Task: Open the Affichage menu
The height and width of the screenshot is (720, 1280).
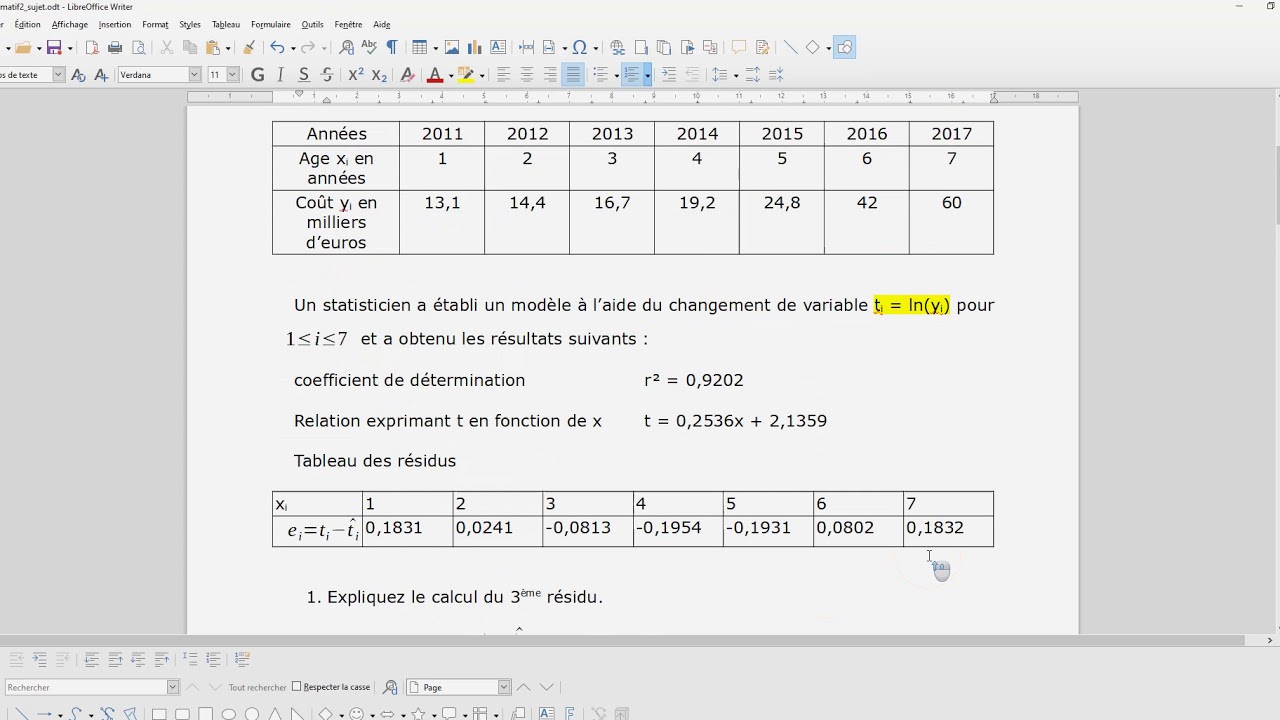Action: point(70,24)
